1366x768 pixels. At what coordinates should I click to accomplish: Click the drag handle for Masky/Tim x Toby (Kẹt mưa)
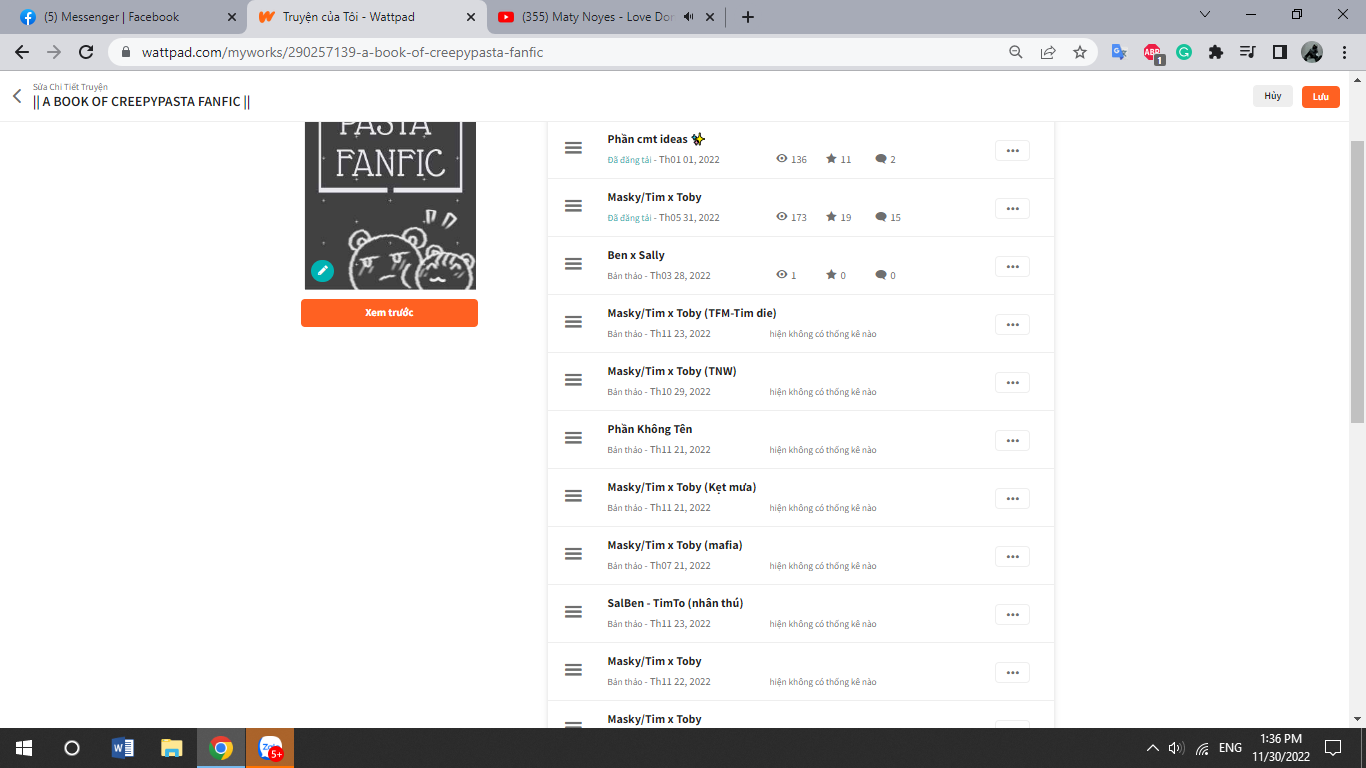click(573, 496)
